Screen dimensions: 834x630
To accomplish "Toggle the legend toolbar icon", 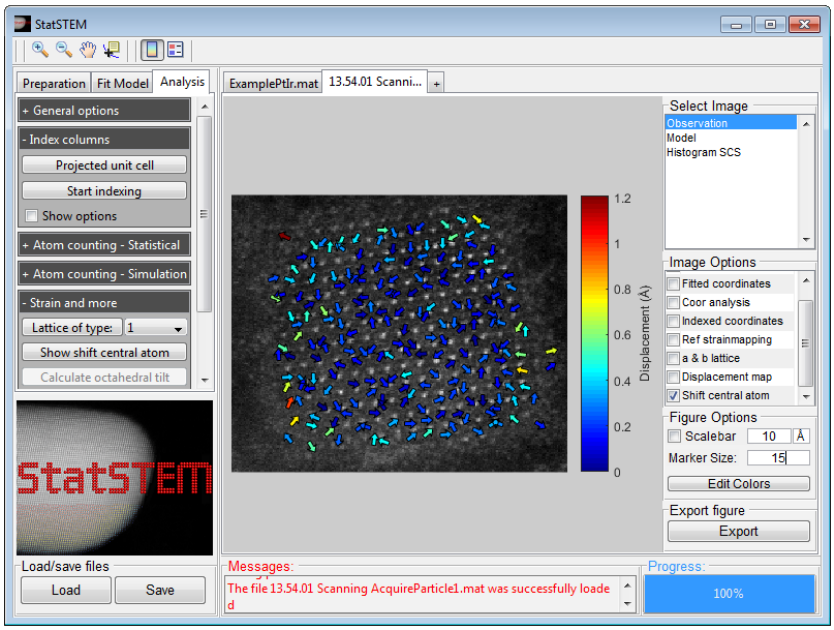I will coord(175,49).
